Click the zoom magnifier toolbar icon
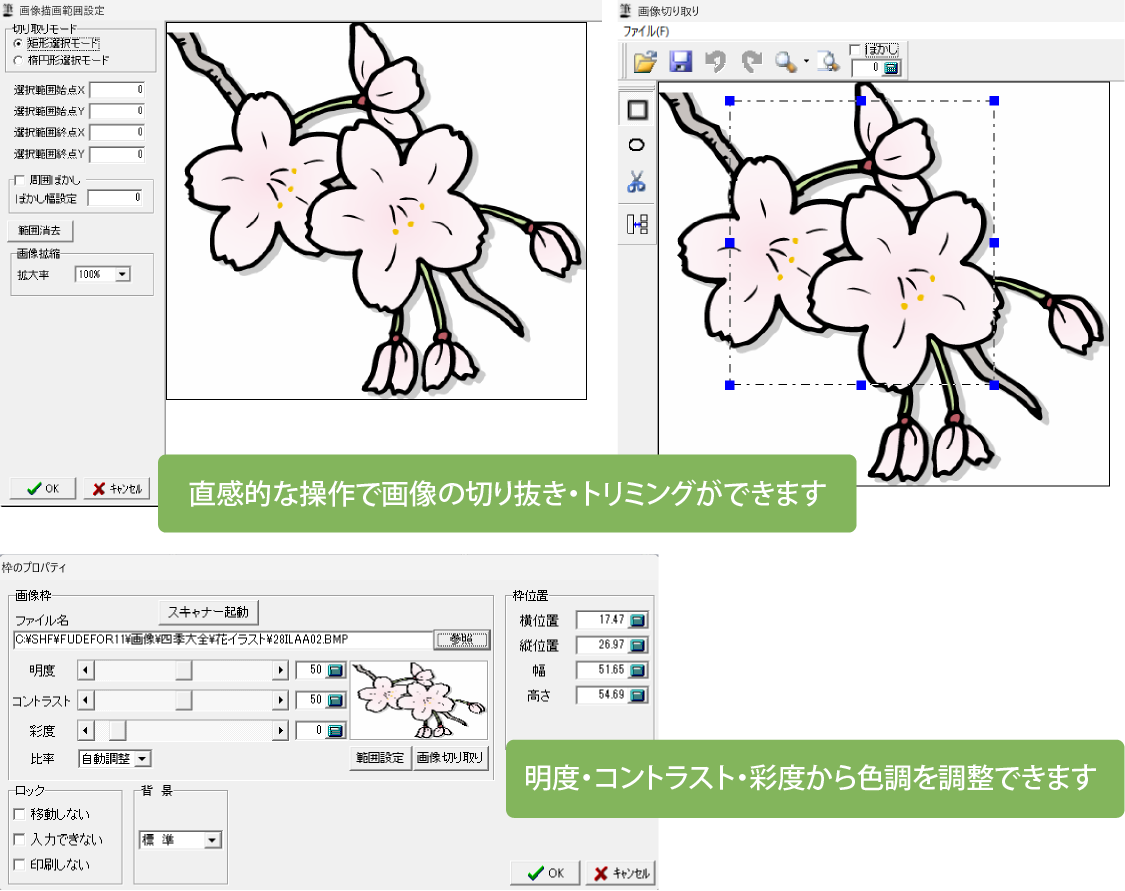 [785, 61]
